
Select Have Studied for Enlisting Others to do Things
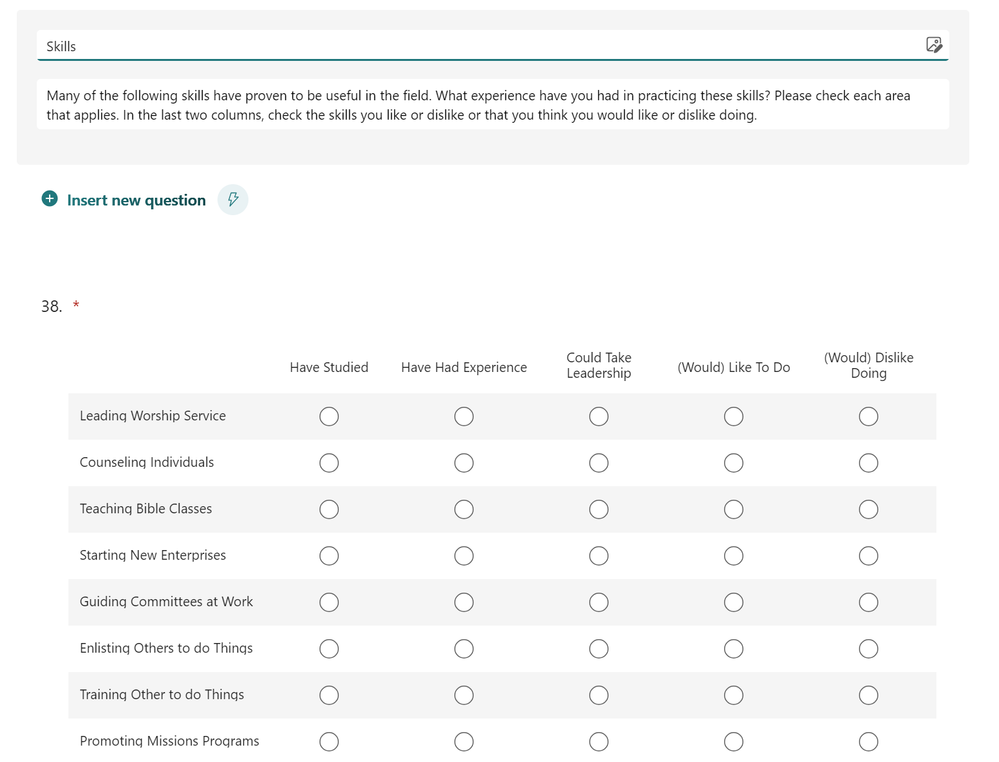(x=329, y=649)
